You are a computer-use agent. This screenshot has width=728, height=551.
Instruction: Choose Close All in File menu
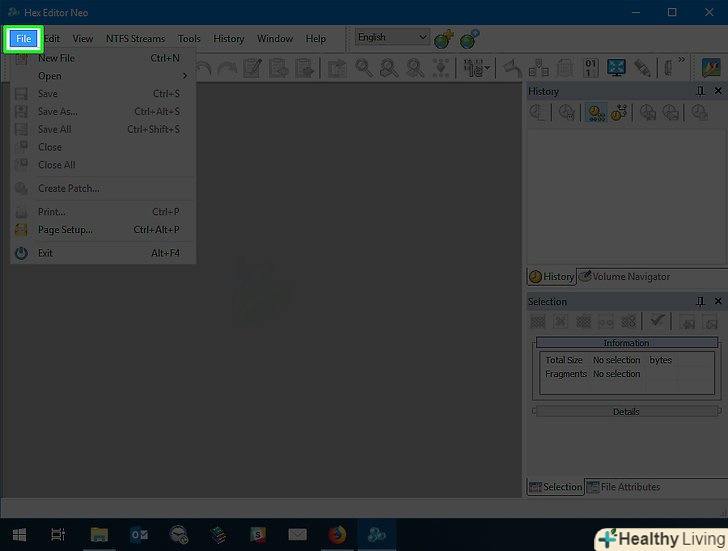(x=103, y=165)
